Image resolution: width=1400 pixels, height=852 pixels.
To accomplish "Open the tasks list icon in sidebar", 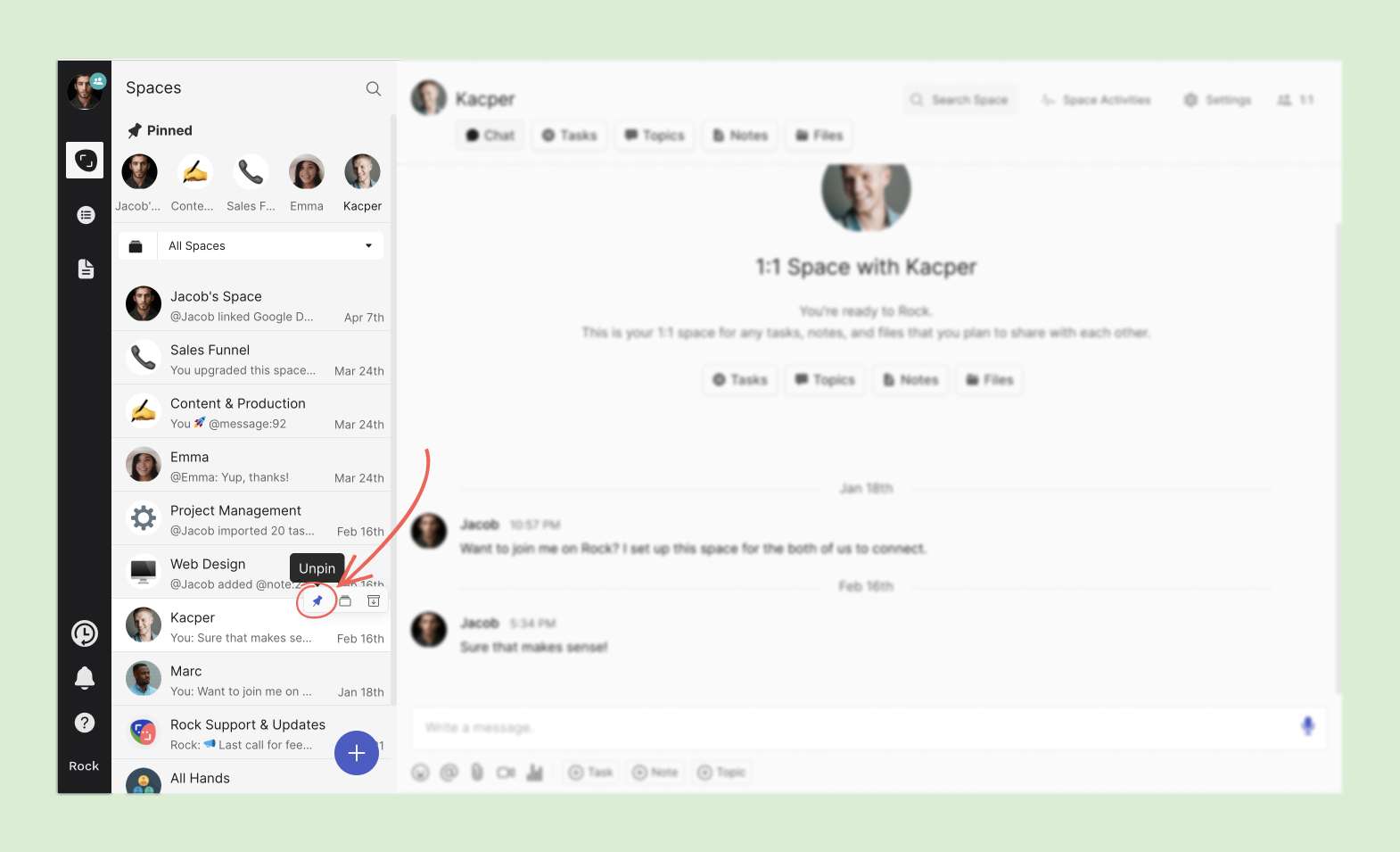I will [x=86, y=215].
